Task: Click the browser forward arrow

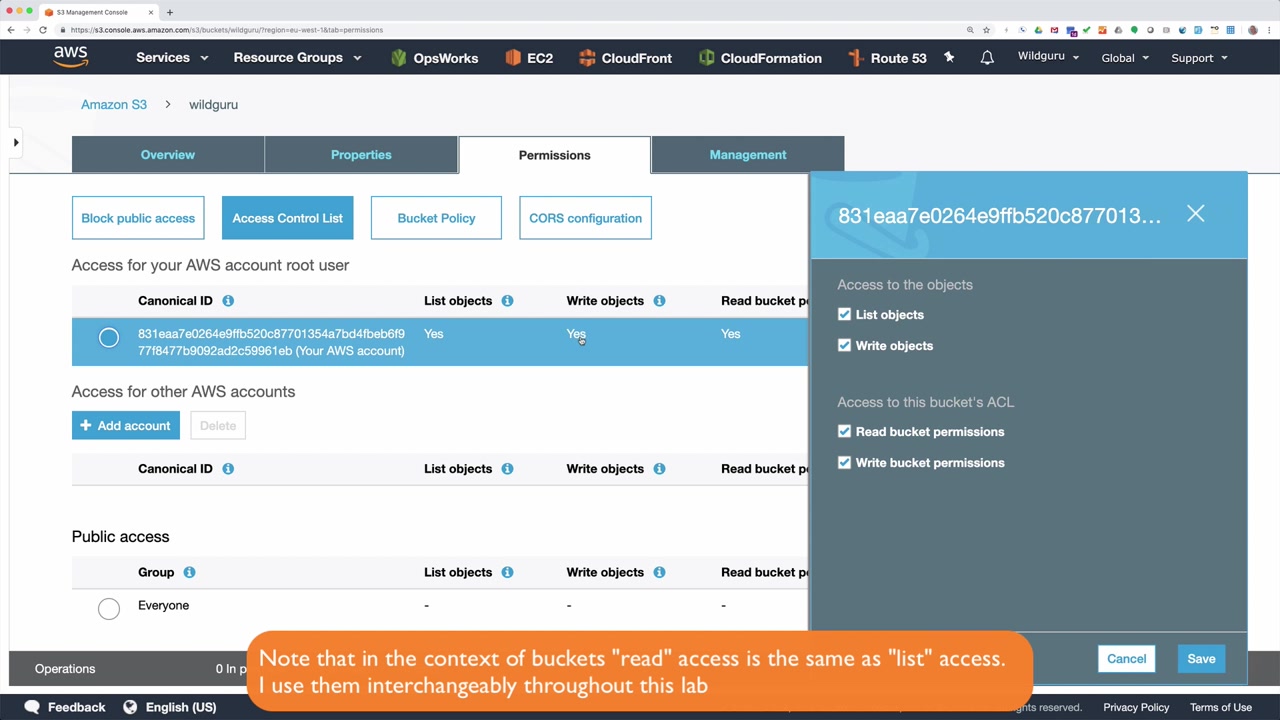Action: (x=27, y=30)
